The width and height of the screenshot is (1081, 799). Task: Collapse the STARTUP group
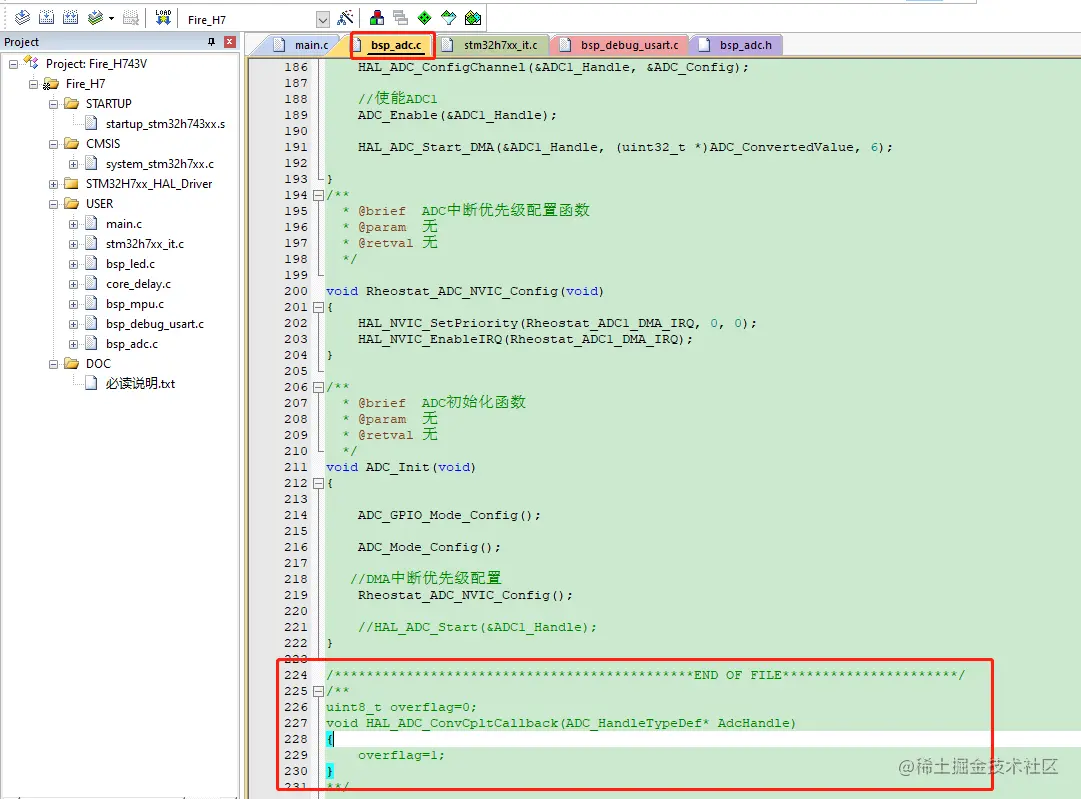[53, 104]
